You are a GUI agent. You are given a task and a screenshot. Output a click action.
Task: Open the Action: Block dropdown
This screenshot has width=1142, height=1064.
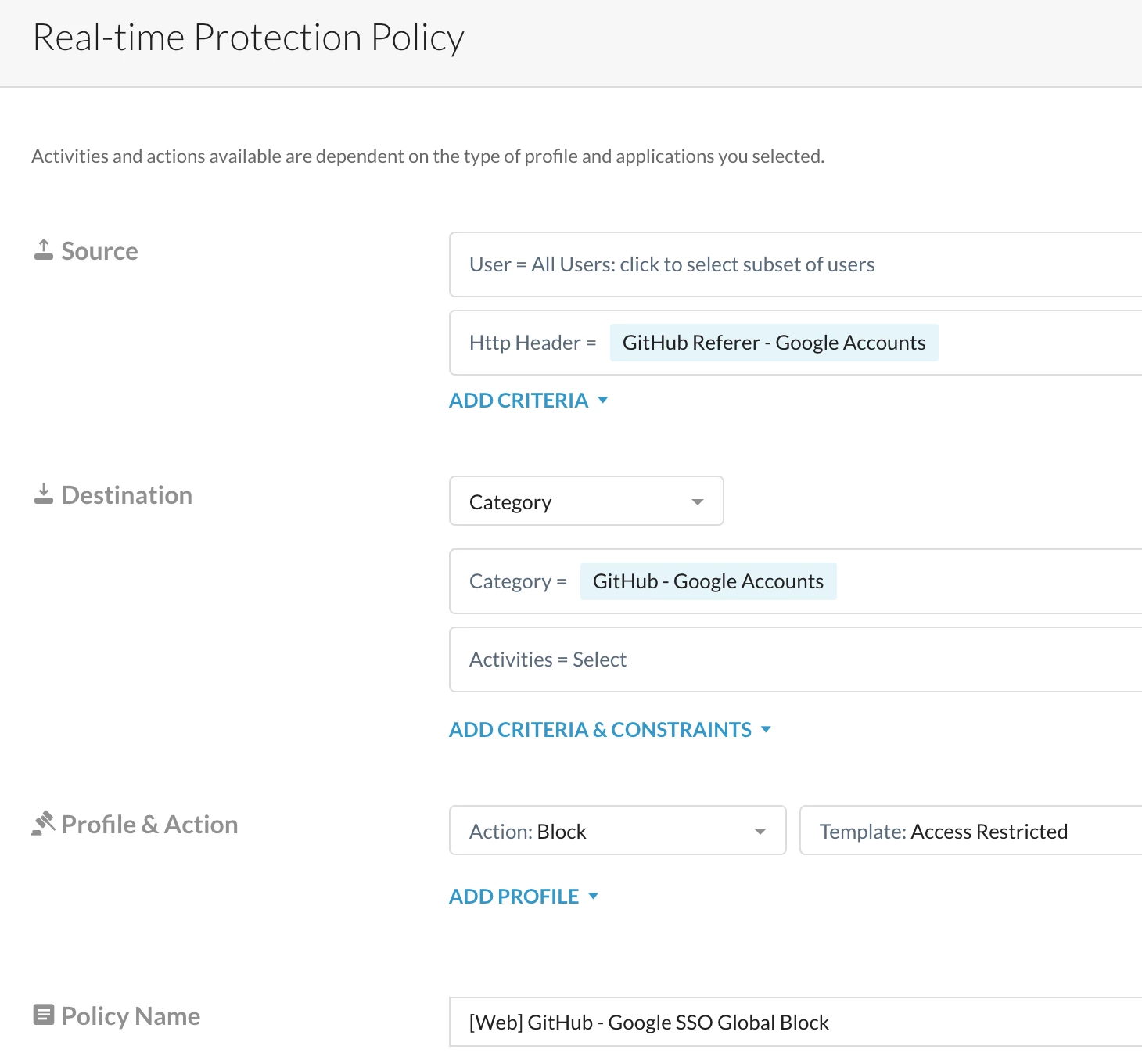click(x=618, y=830)
